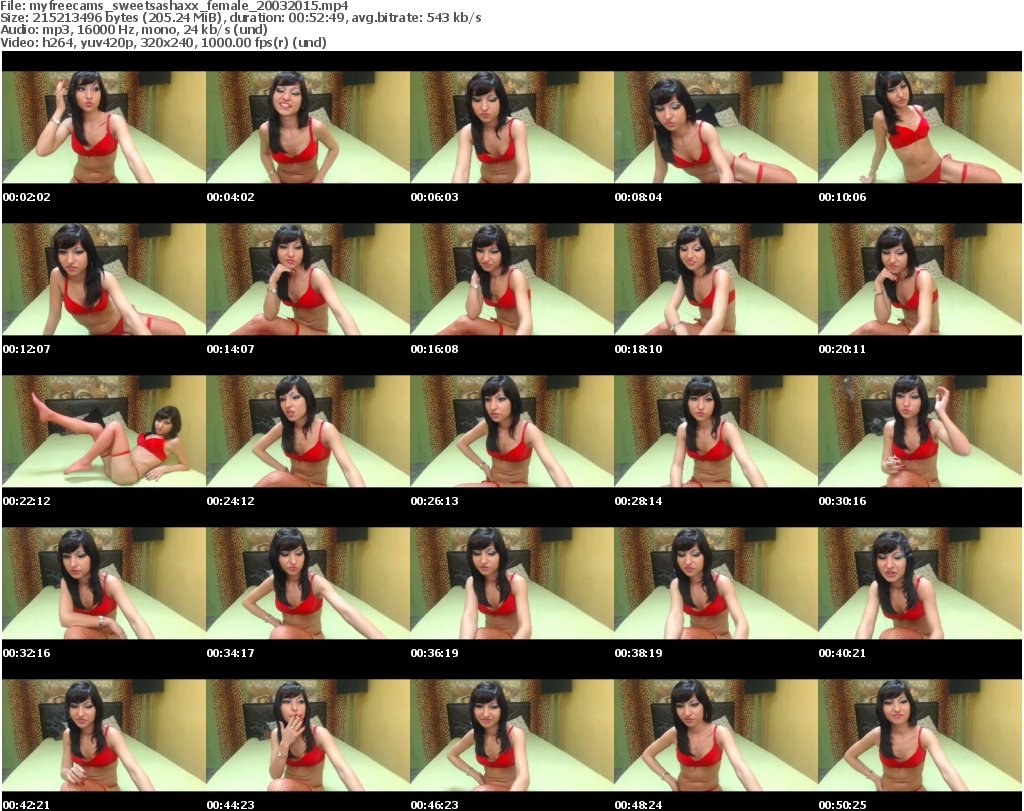This screenshot has width=1024, height=811.
Task: Click the File name text line
Action: coord(174,6)
